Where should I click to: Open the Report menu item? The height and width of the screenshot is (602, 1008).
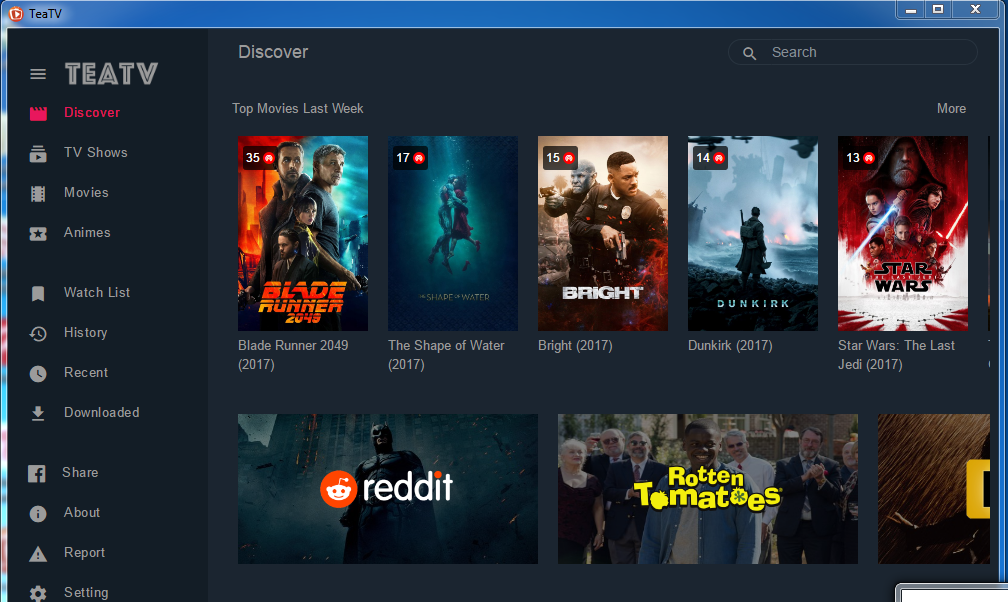(84, 552)
